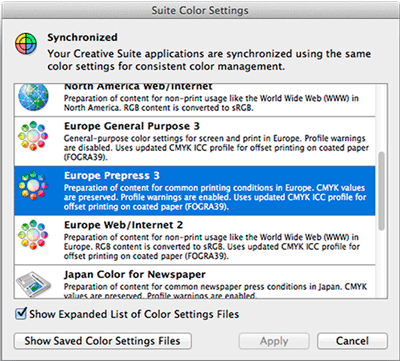The height and width of the screenshot is (361, 400).
Task: Cancel the Suite Color Settings dialog
Action: pos(352,341)
